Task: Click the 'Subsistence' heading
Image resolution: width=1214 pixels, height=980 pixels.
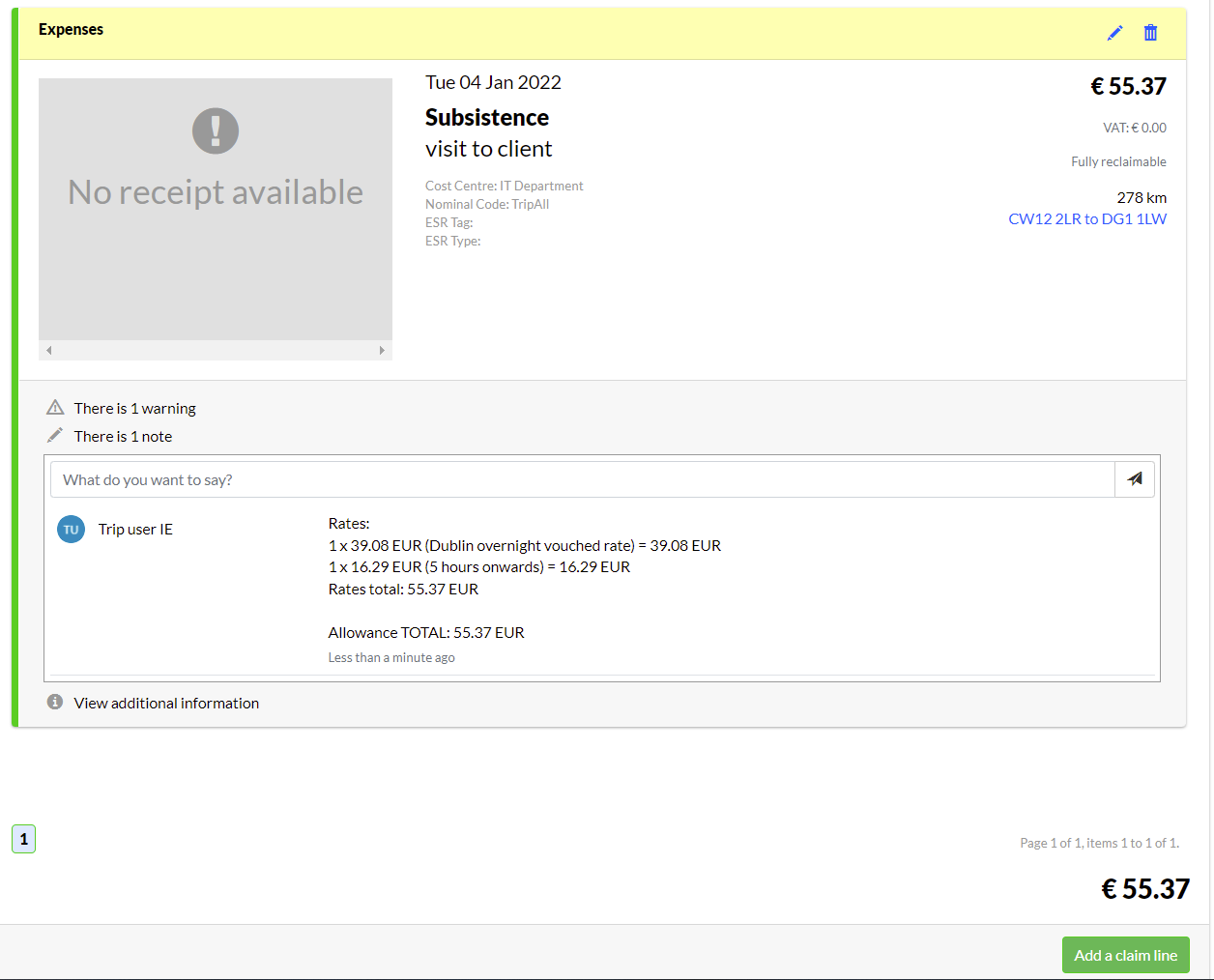Action: click(x=487, y=117)
